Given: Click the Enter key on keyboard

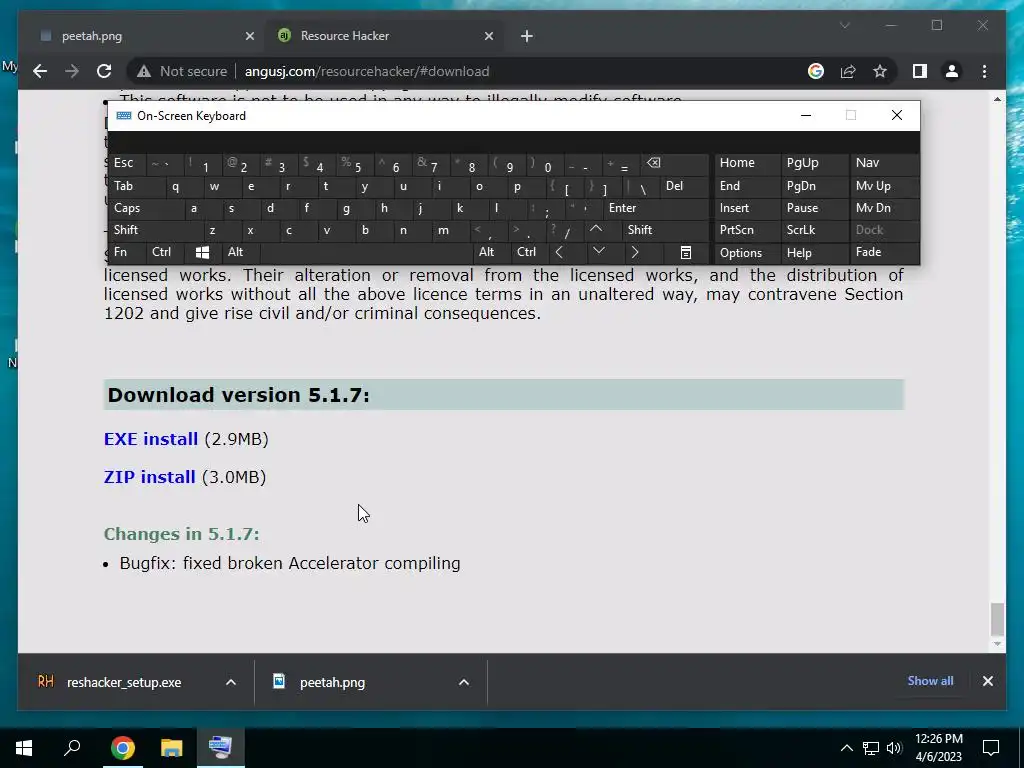Looking at the screenshot, I should coord(655,208).
